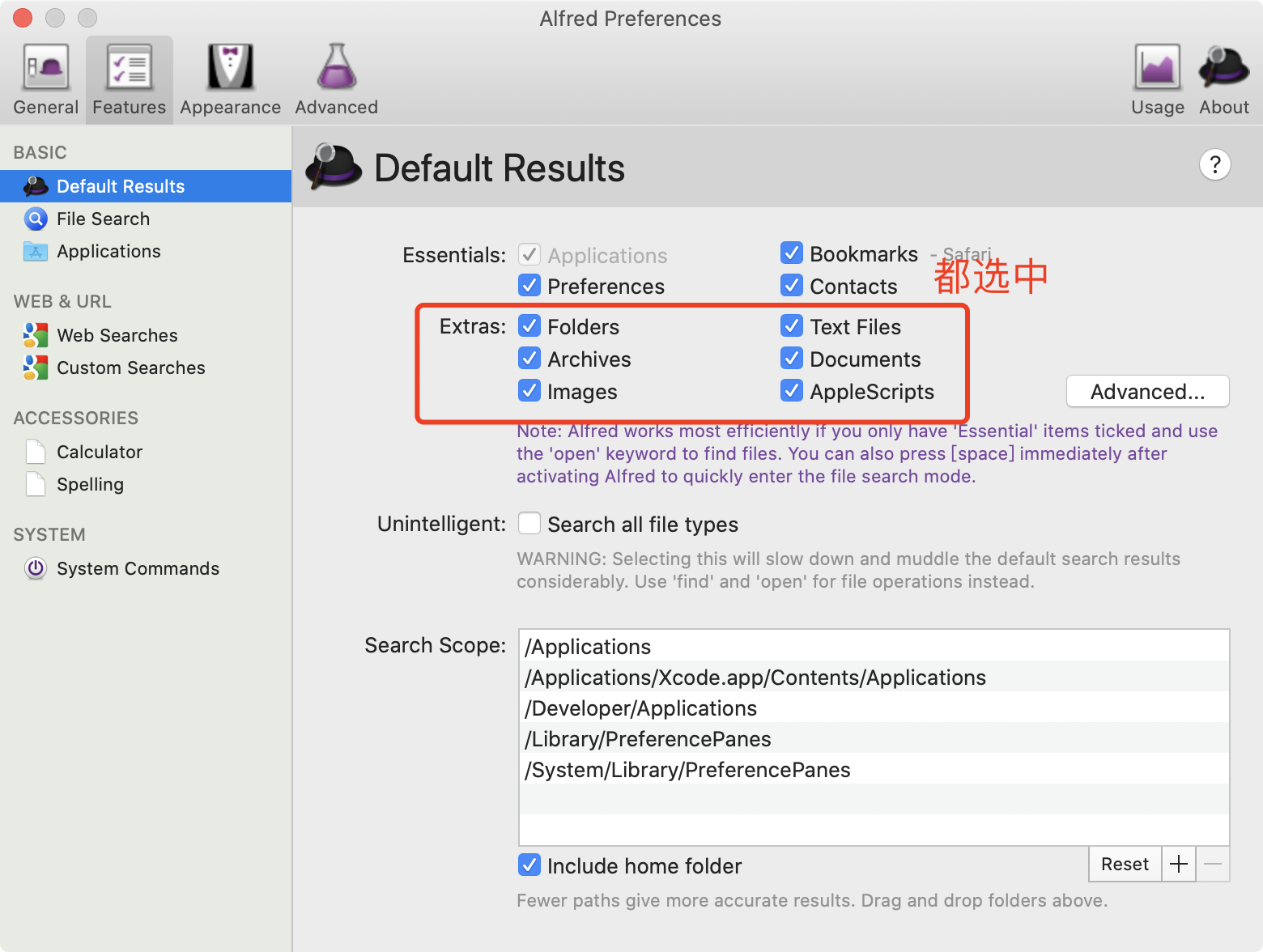1263x952 pixels.
Task: Open help with the question mark button
Action: (1214, 165)
